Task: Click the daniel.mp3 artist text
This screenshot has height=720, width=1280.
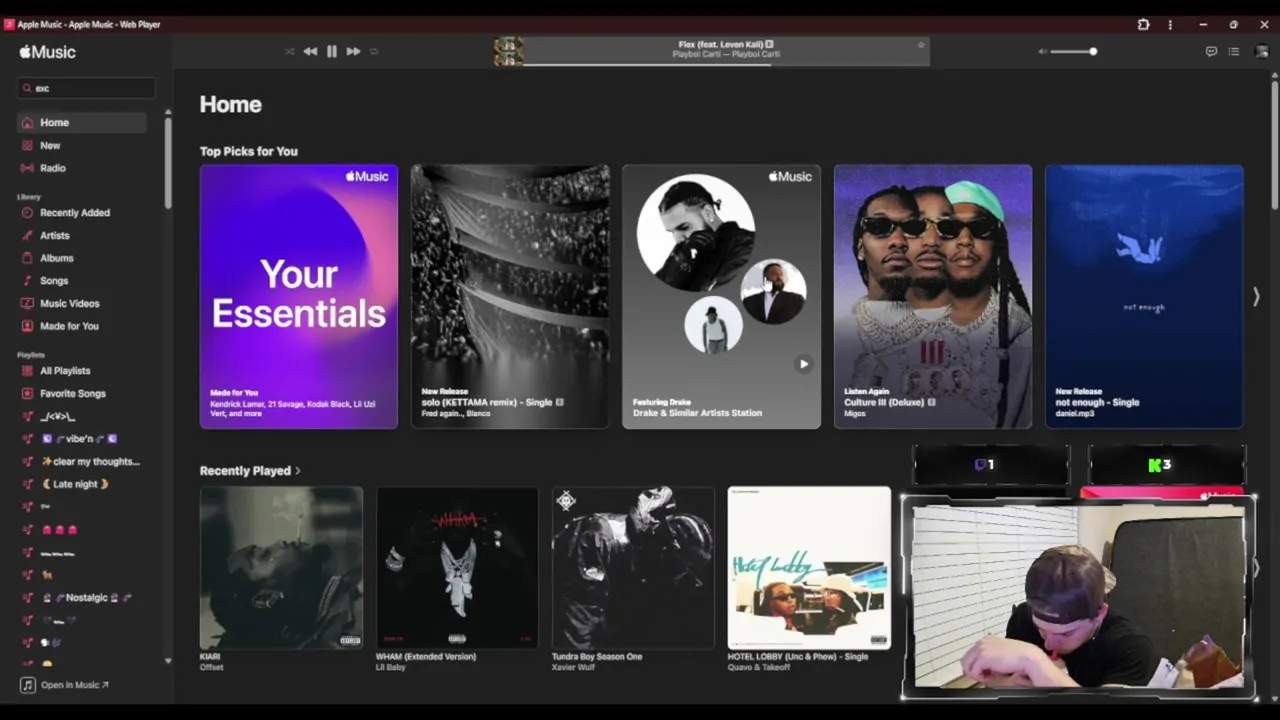Action: pos(1075,413)
